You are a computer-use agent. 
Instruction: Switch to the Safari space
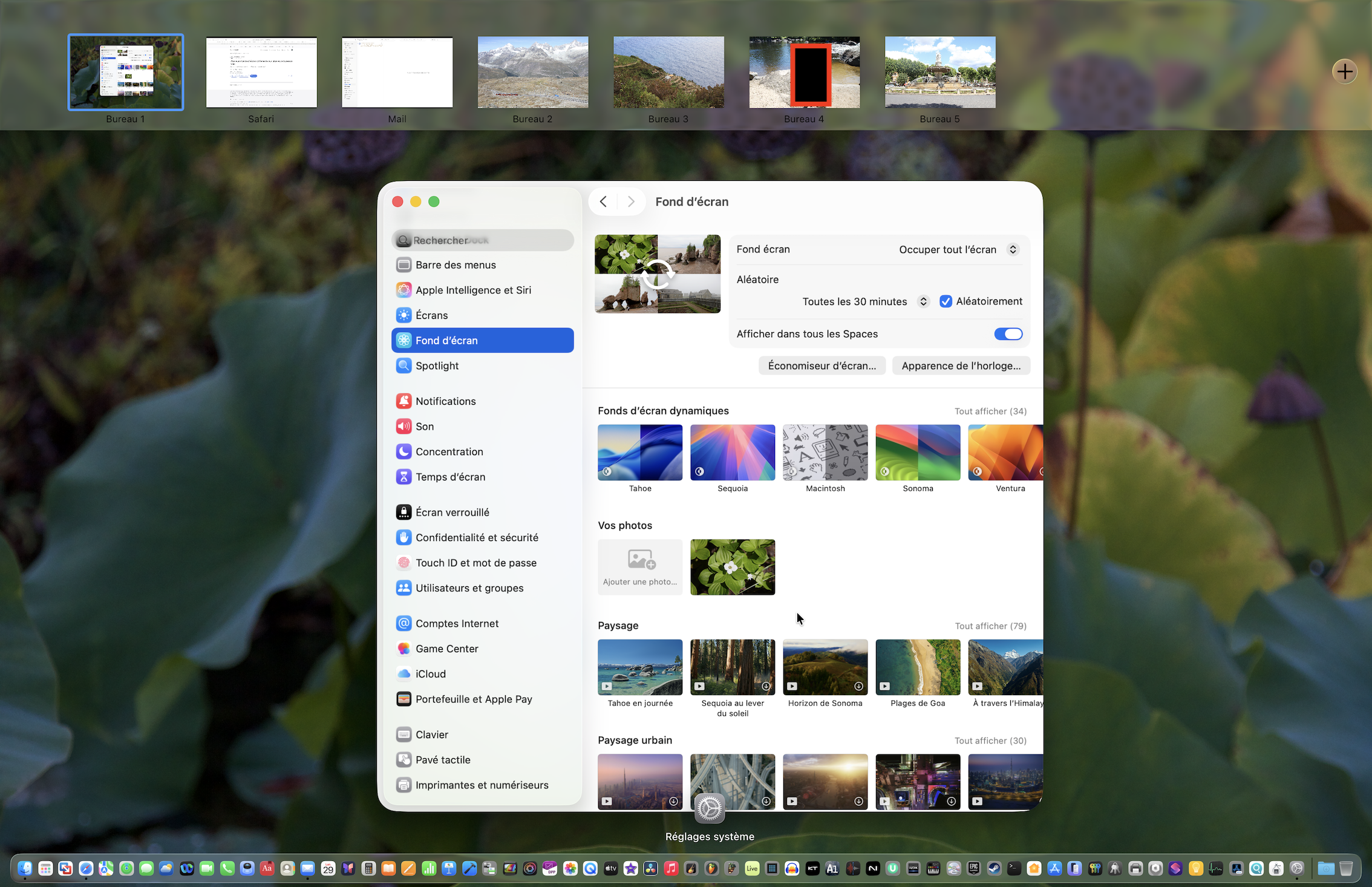coord(261,73)
